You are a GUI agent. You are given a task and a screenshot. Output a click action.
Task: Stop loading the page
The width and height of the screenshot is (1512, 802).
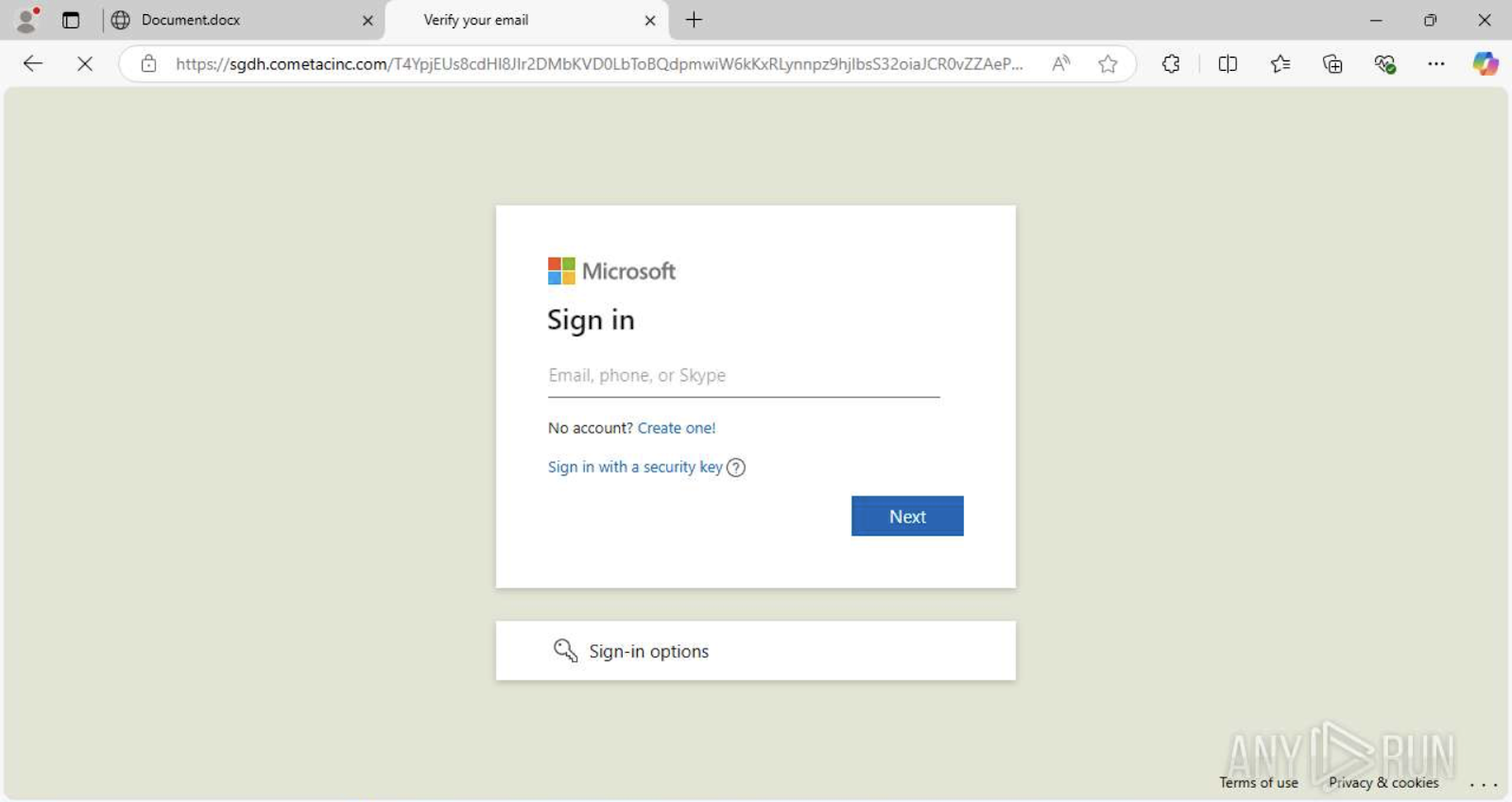point(85,63)
